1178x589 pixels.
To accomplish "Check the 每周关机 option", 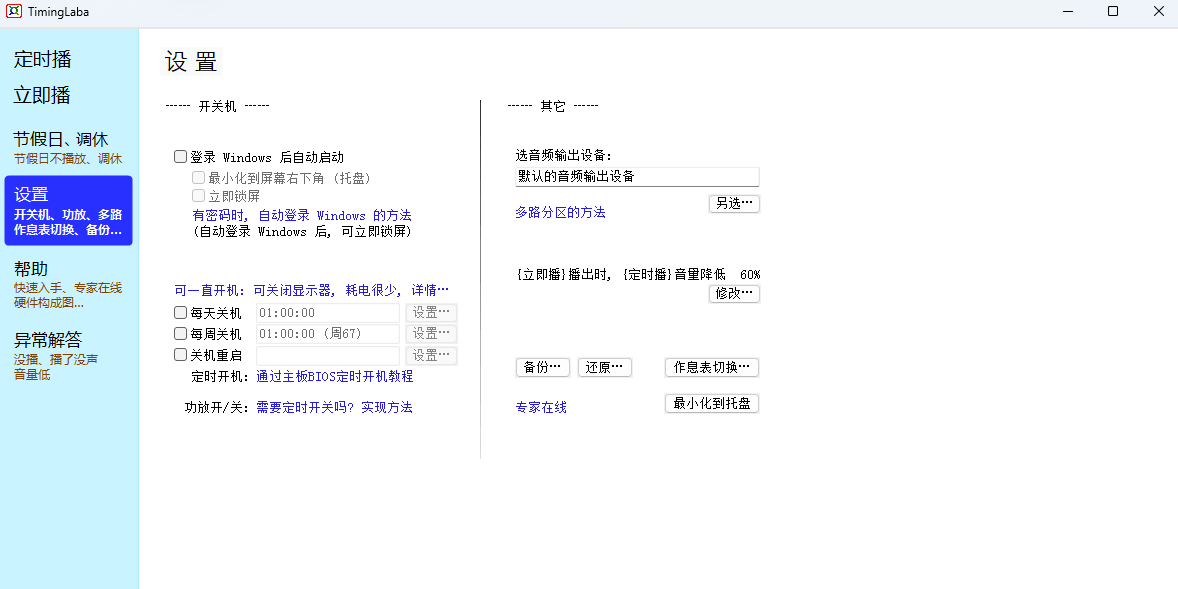I will coord(181,334).
